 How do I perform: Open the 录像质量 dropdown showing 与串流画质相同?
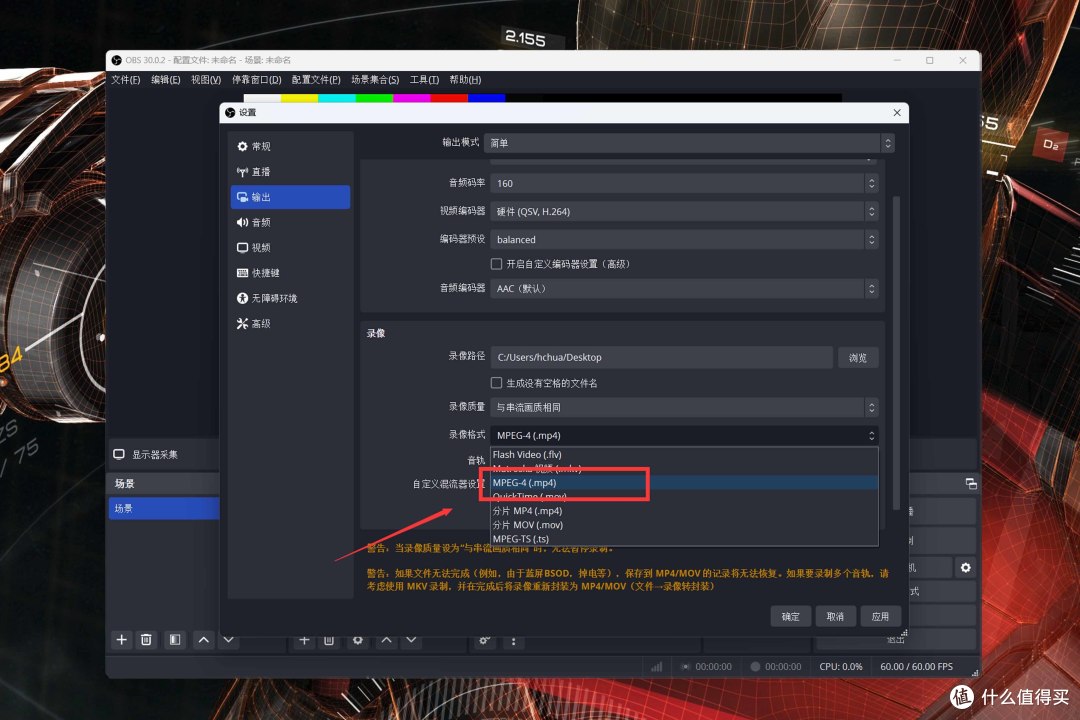point(684,407)
